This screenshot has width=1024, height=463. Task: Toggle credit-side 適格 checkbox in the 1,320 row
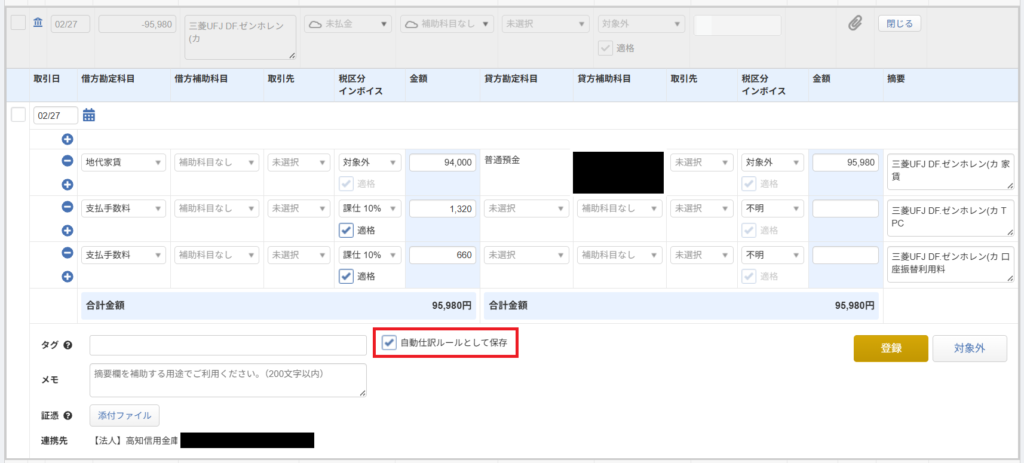748,230
